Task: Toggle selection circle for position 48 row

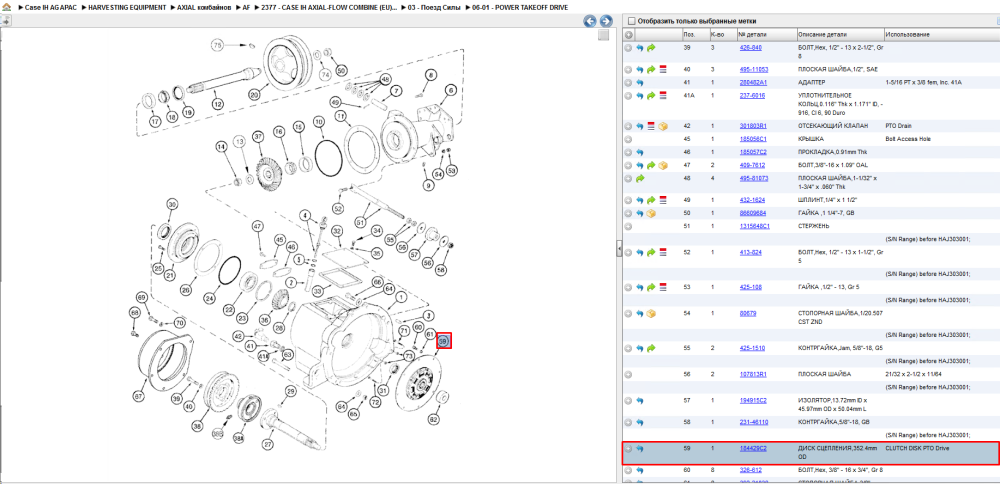Action: 629,178
